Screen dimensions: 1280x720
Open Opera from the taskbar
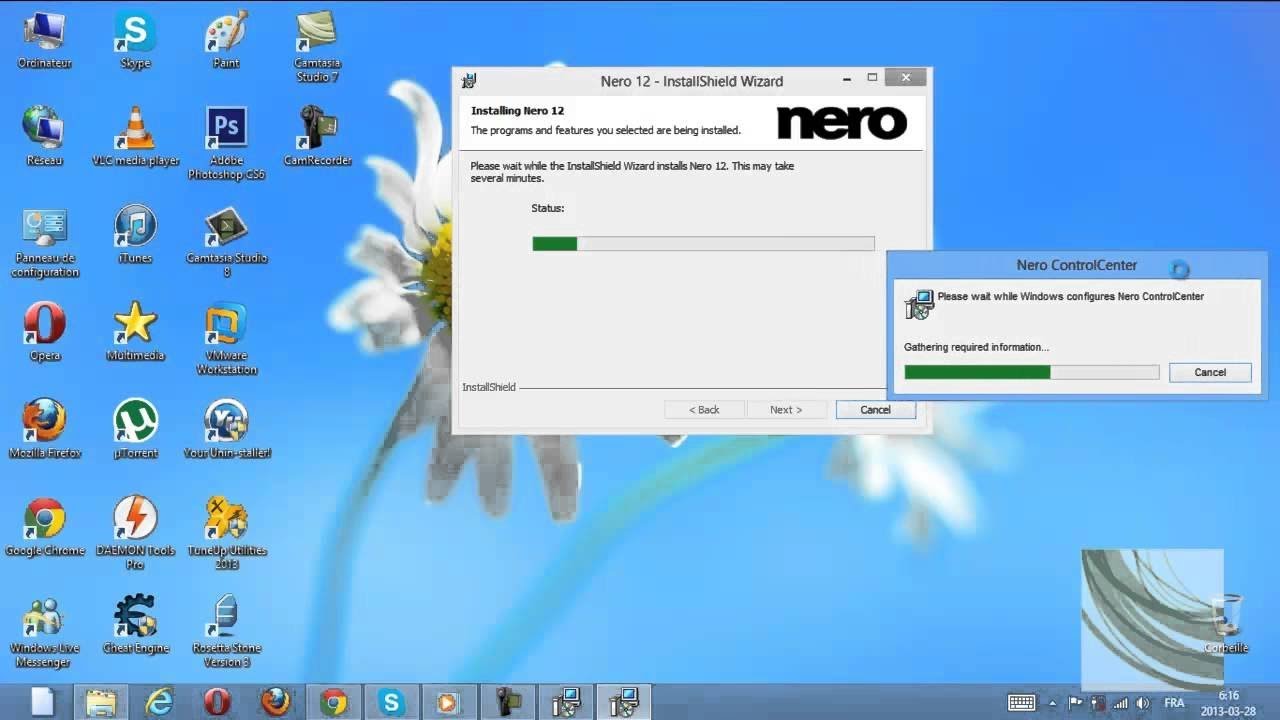(217, 702)
